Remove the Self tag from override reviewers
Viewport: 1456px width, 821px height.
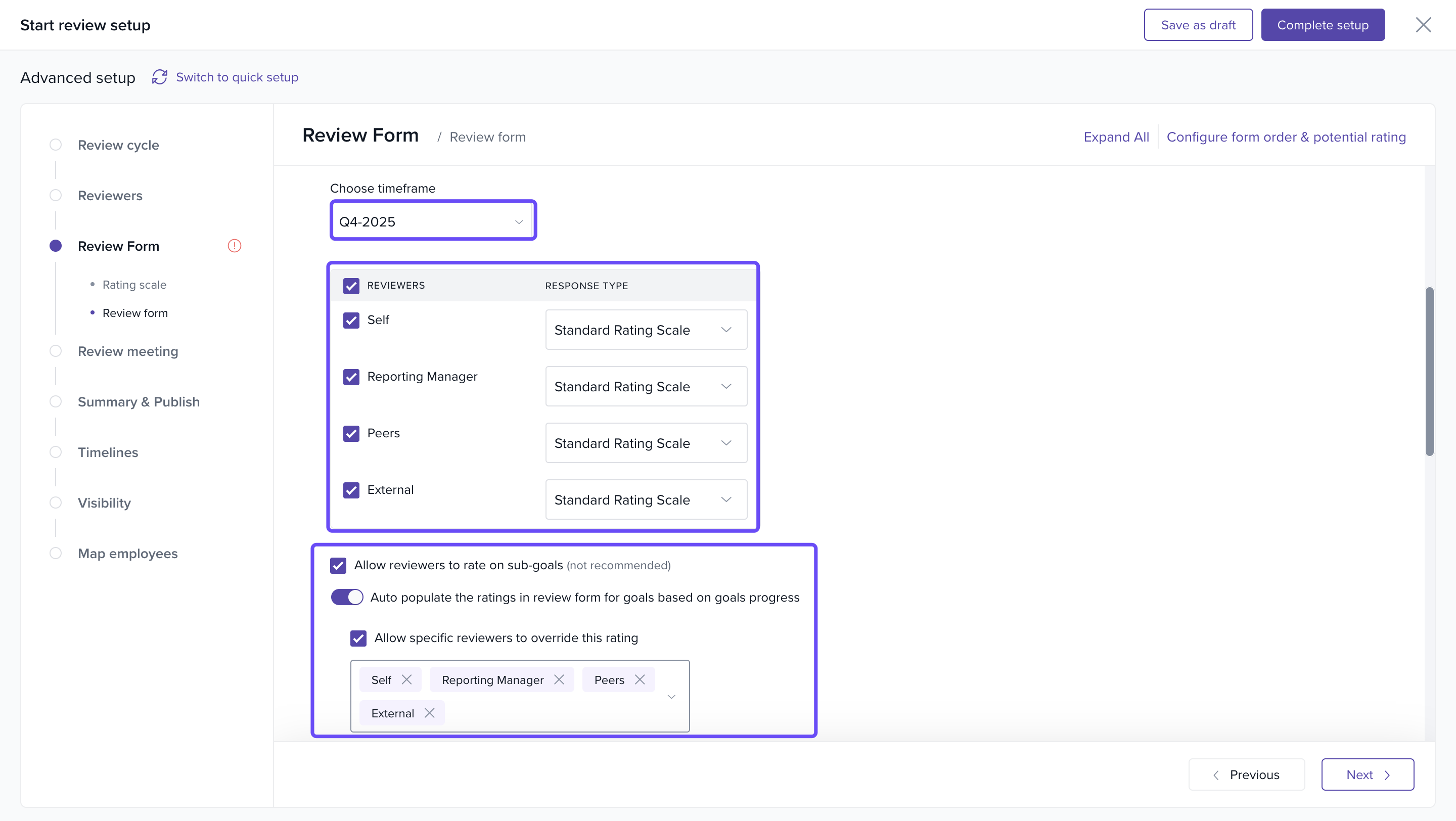[406, 680]
